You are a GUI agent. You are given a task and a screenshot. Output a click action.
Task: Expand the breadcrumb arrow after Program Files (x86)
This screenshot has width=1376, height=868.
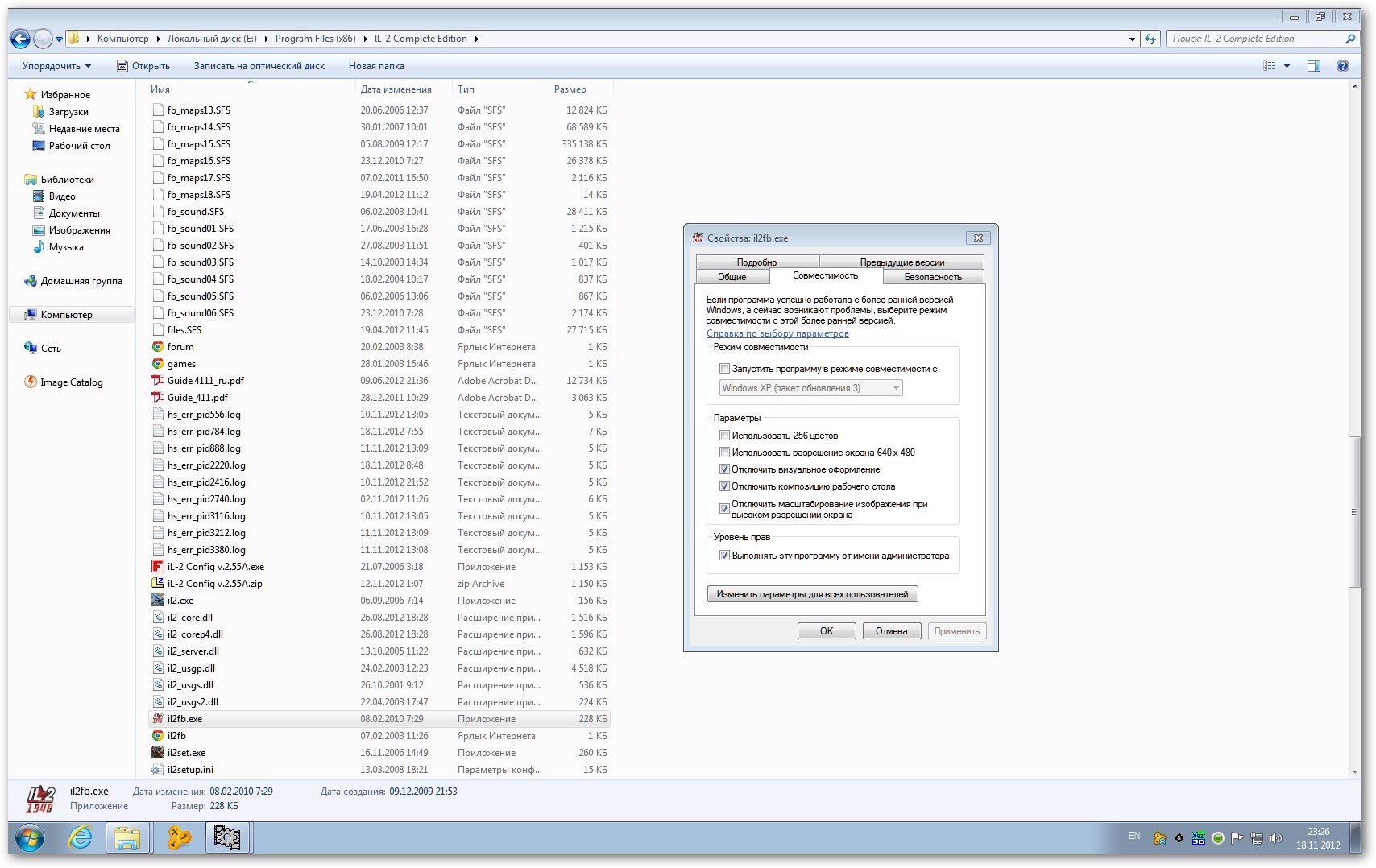(365, 39)
